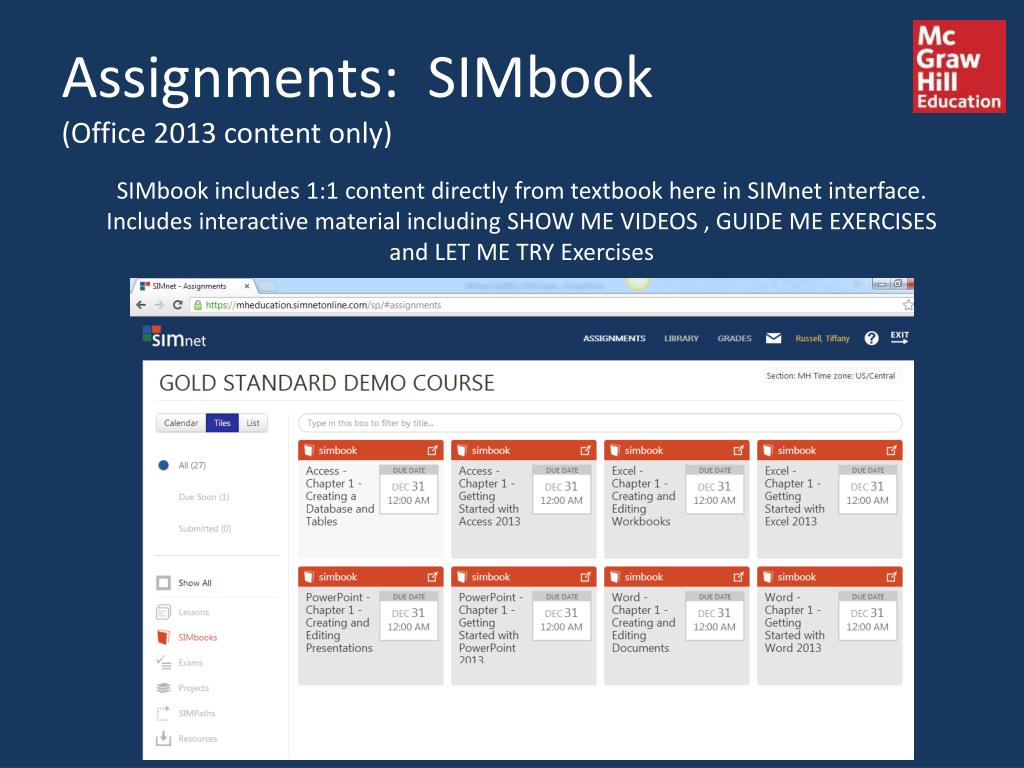Click book icon on Word Getting Started tile
Viewport: 1024px width, 768px height.
pyautogui.click(x=768, y=577)
